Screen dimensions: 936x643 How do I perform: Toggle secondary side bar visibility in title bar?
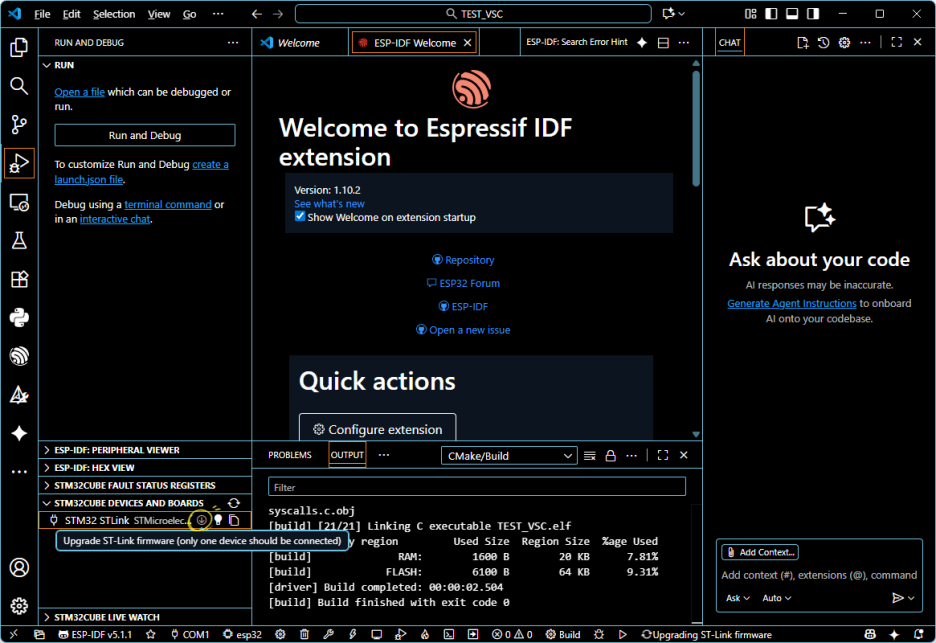(813, 14)
